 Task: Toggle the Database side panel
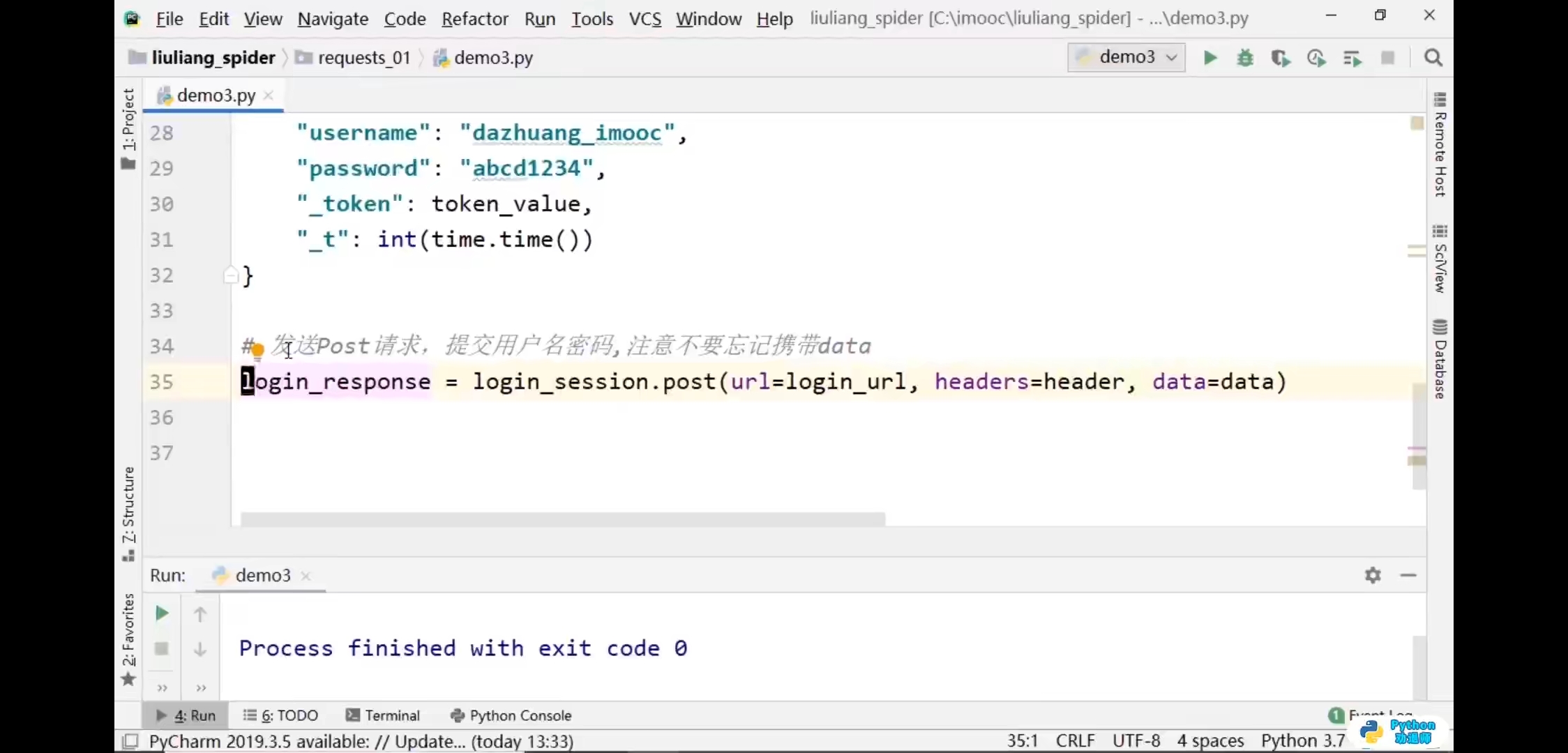[1440, 359]
